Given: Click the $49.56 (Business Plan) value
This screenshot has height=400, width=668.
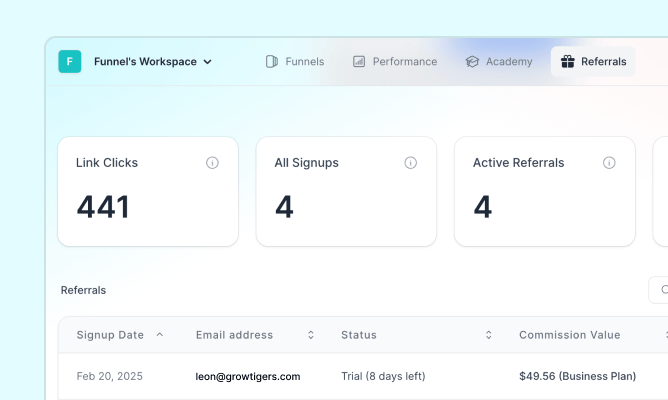Looking at the screenshot, I should pyautogui.click(x=577, y=376).
